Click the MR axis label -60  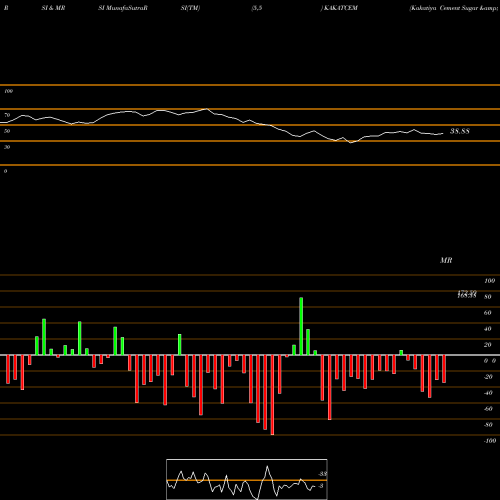[488, 409]
